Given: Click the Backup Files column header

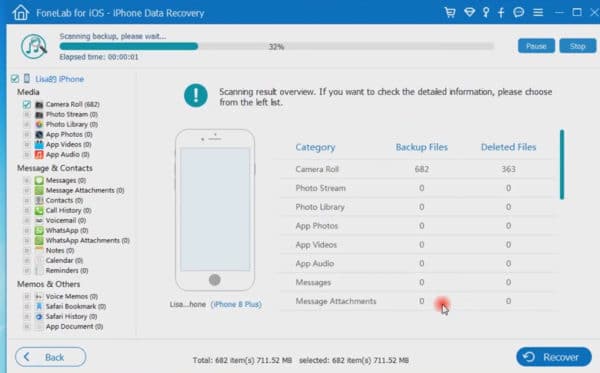Looking at the screenshot, I should [421, 147].
